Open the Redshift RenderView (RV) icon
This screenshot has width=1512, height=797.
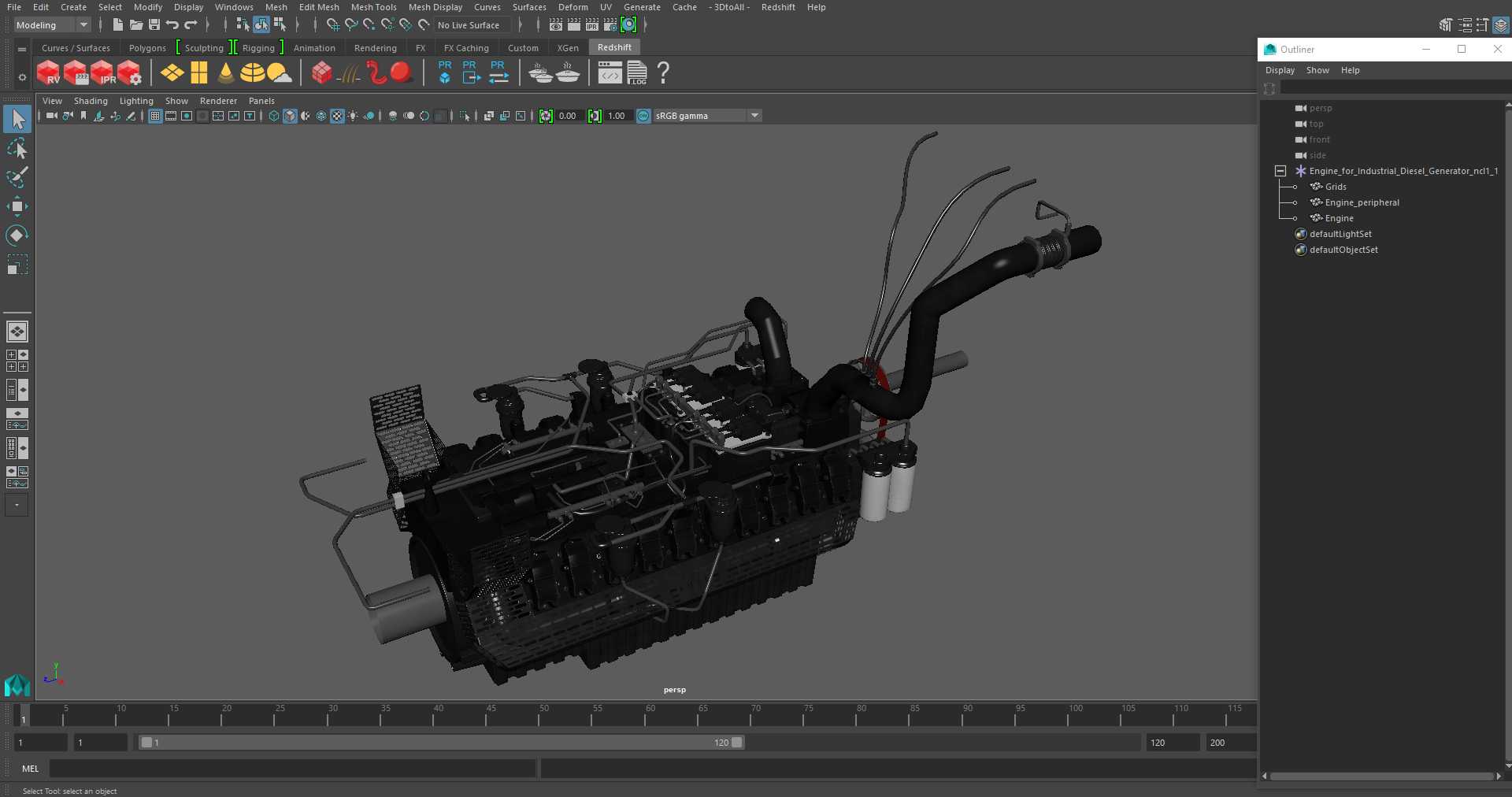[48, 73]
